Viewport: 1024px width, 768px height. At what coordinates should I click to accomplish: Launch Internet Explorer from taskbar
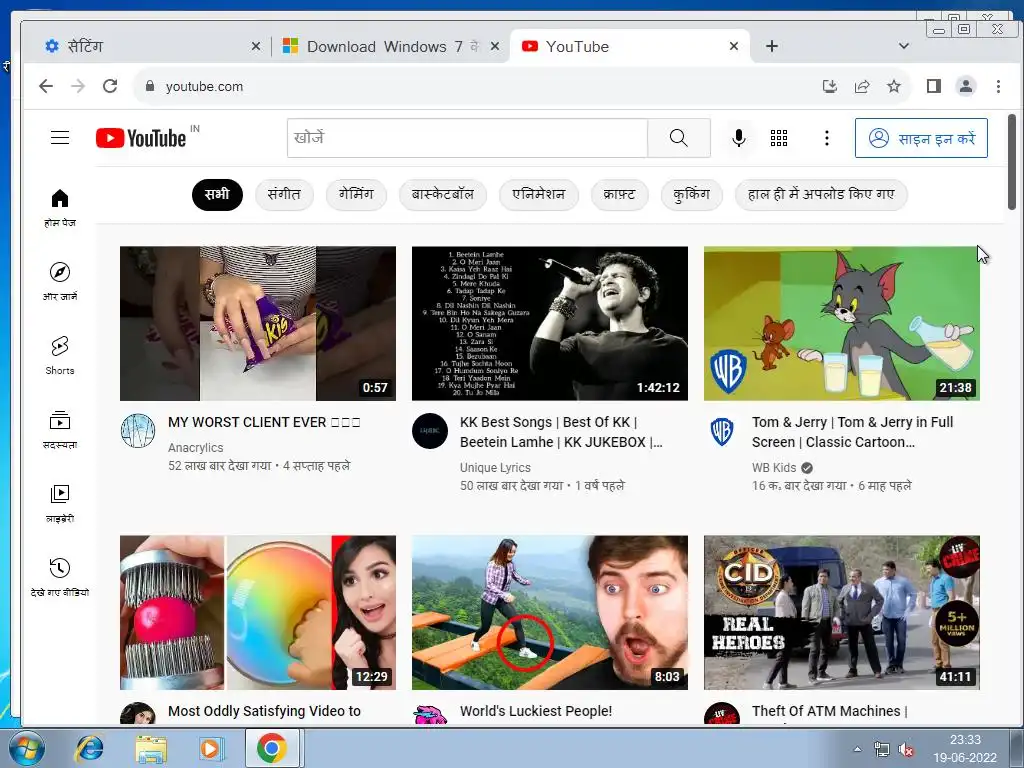click(x=89, y=748)
